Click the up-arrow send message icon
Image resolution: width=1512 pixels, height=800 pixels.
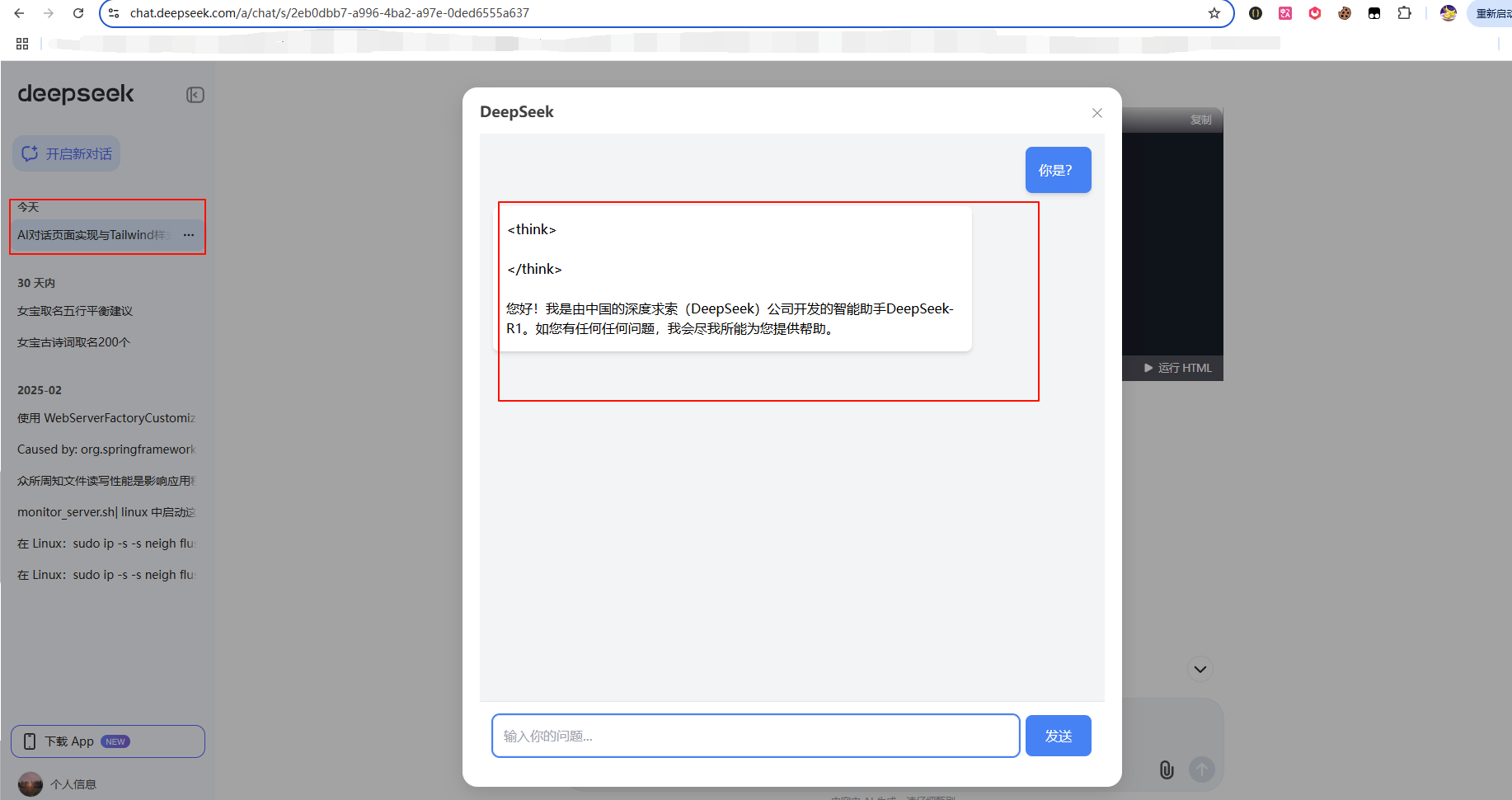(x=1202, y=770)
